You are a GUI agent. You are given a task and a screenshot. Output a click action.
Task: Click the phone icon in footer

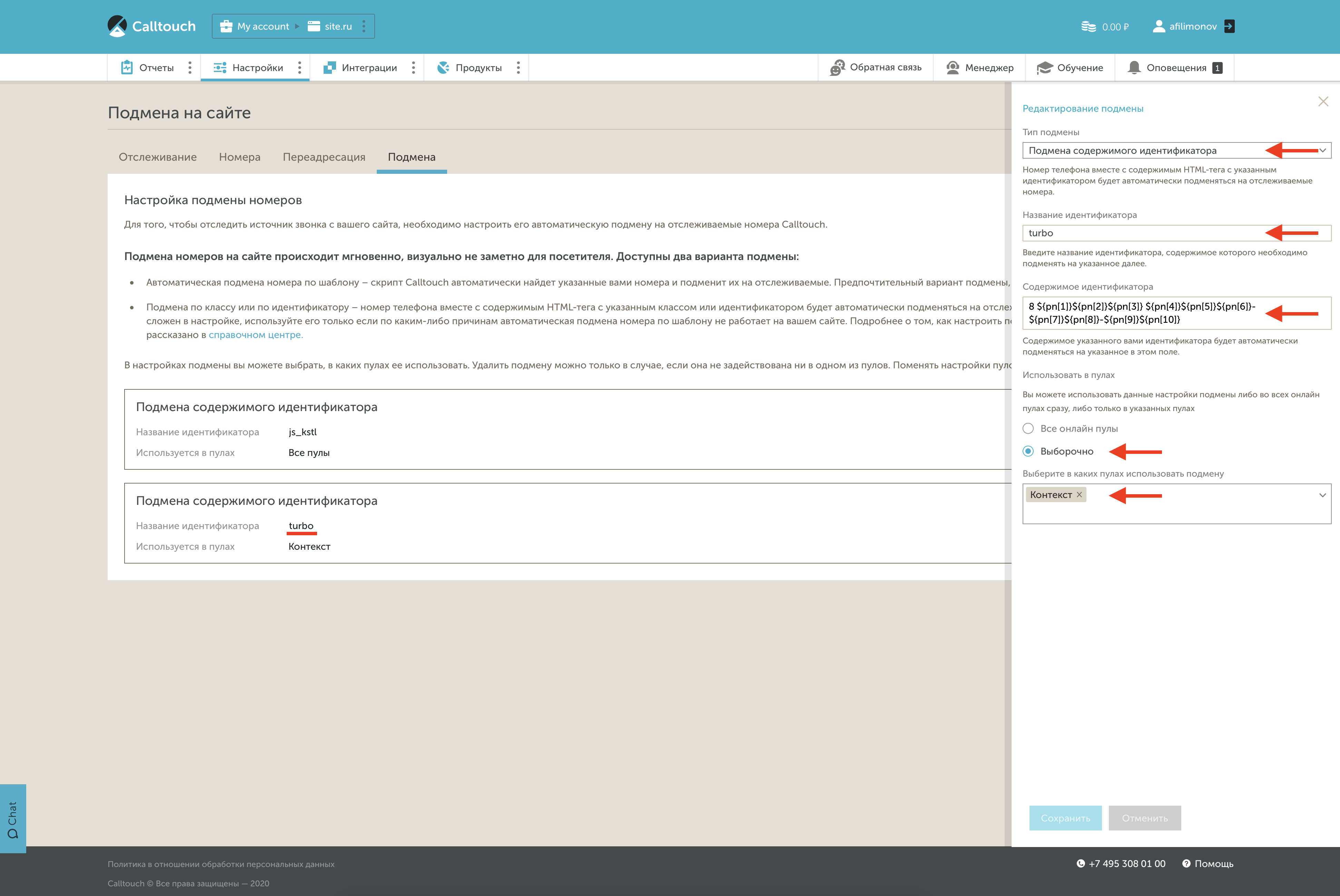(x=1081, y=864)
